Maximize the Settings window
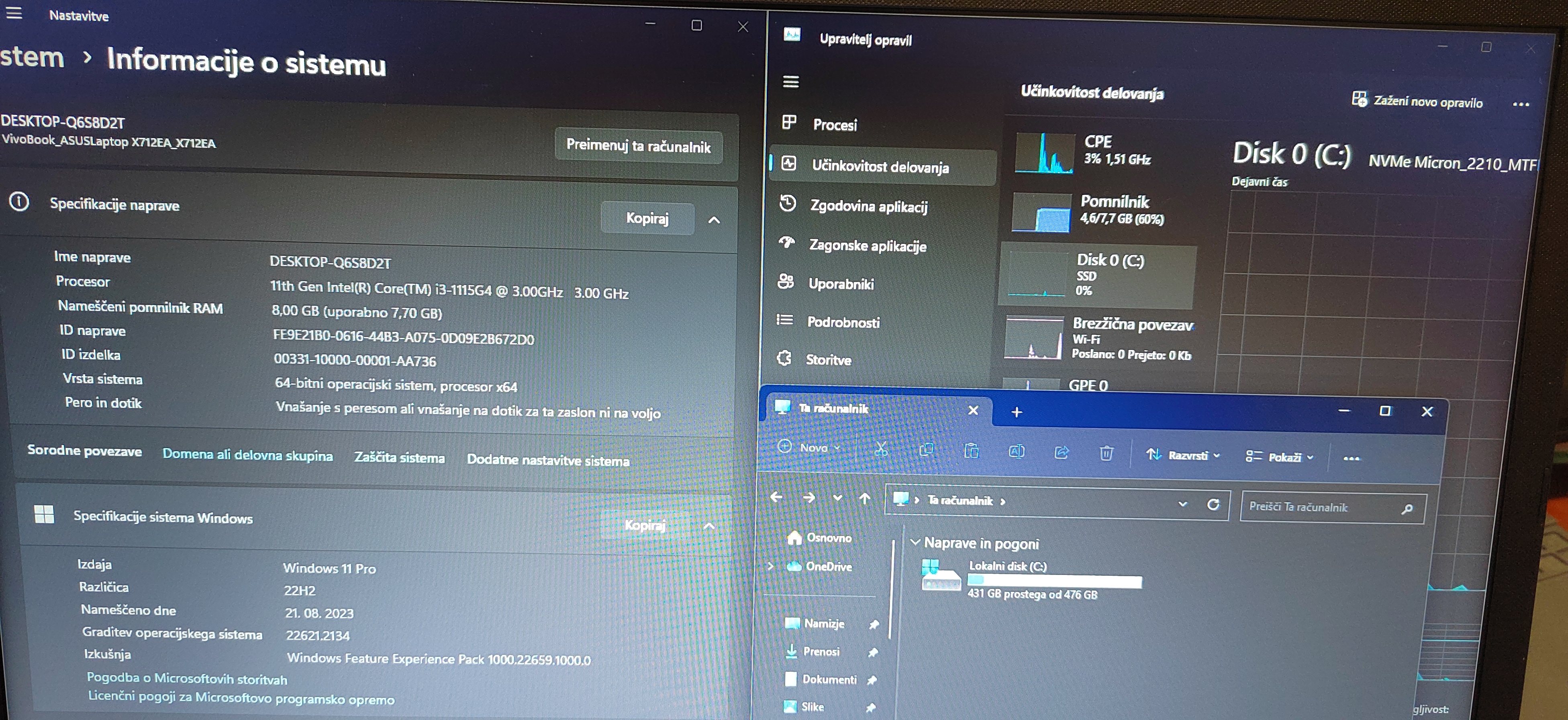Viewport: 1568px width, 720px height. (x=696, y=25)
